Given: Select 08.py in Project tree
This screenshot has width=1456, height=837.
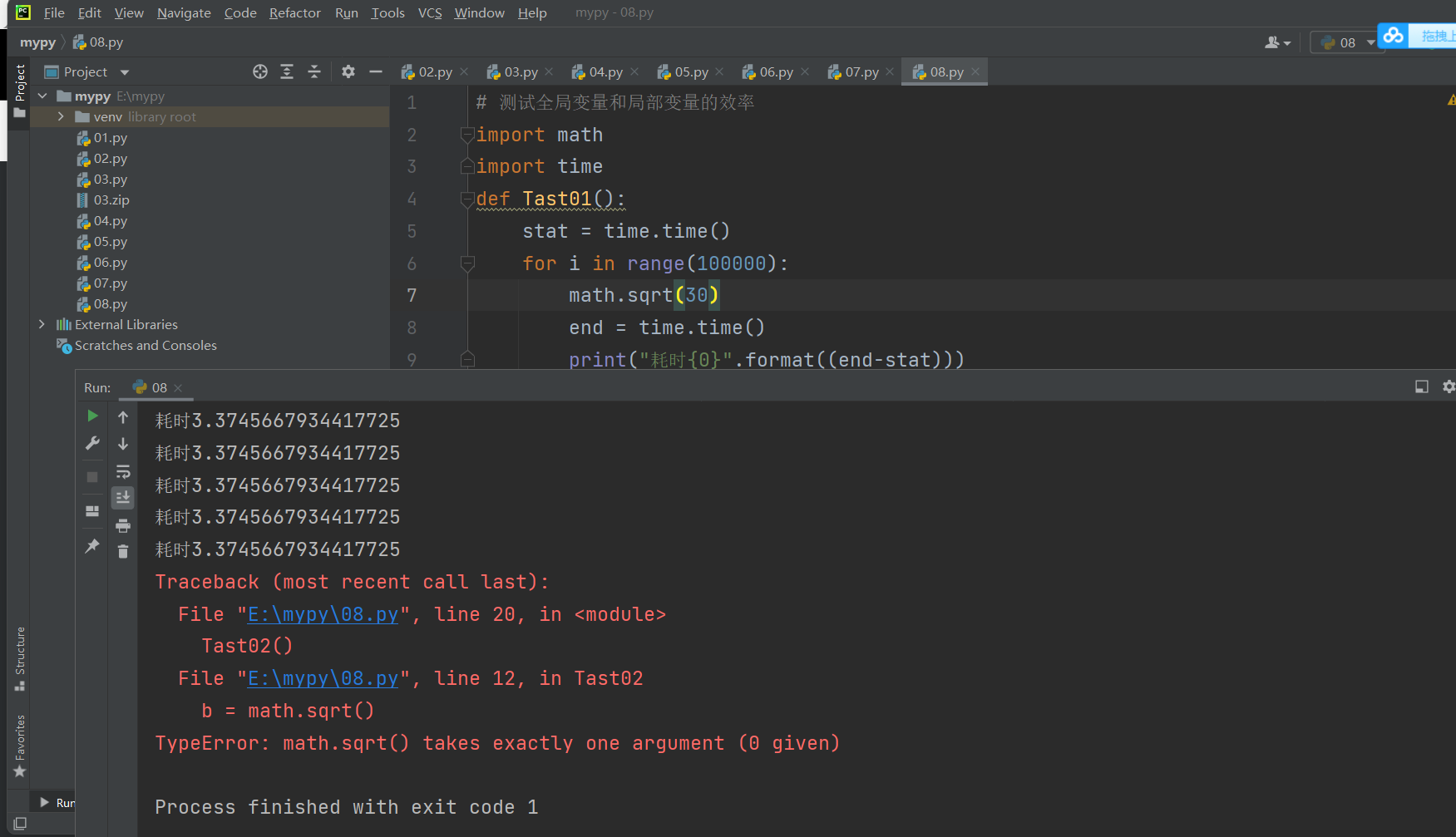Looking at the screenshot, I should [x=111, y=304].
